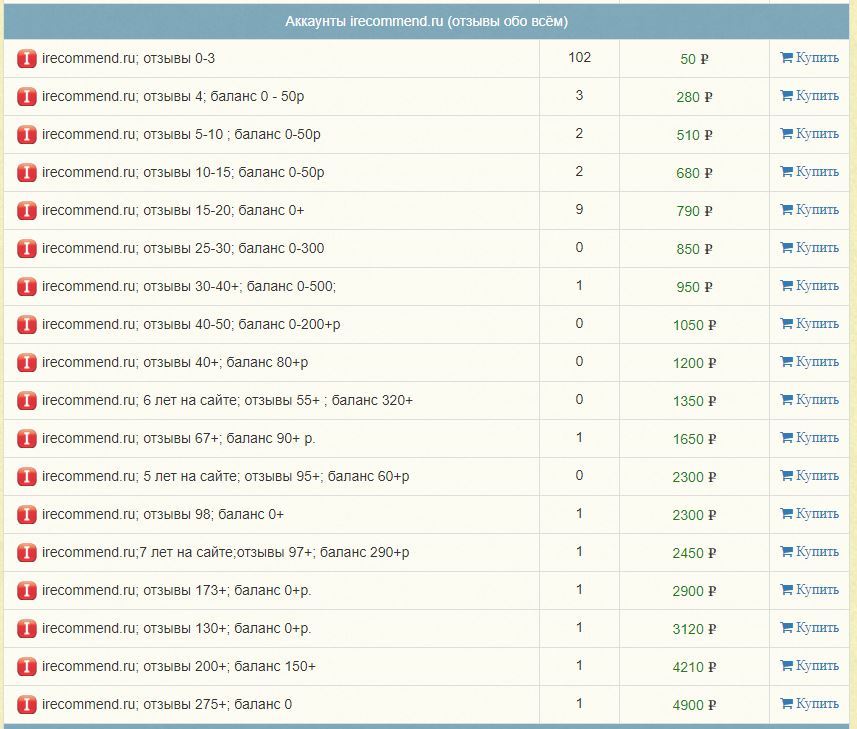Viewport: 857px width, 729px height.
Task: Select the red icon next to 'отзывы 15-20'
Action: coord(27,211)
